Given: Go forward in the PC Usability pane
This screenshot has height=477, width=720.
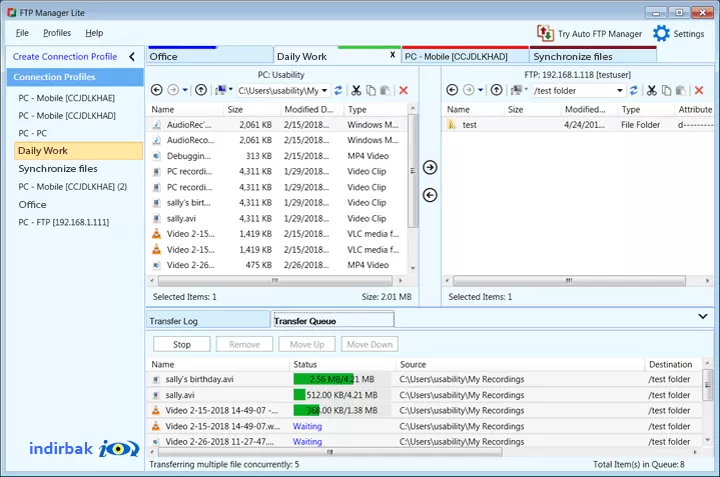Looking at the screenshot, I should [173, 90].
